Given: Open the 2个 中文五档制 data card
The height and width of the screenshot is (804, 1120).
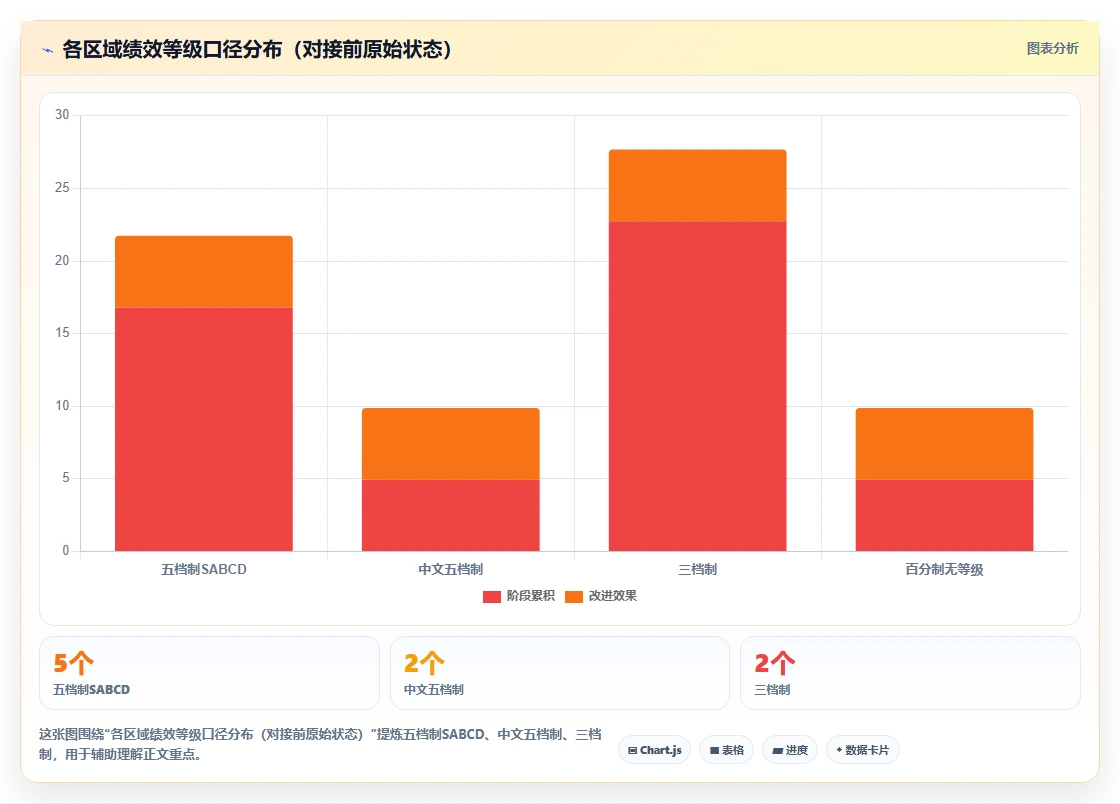Looking at the screenshot, I should pos(560,673).
